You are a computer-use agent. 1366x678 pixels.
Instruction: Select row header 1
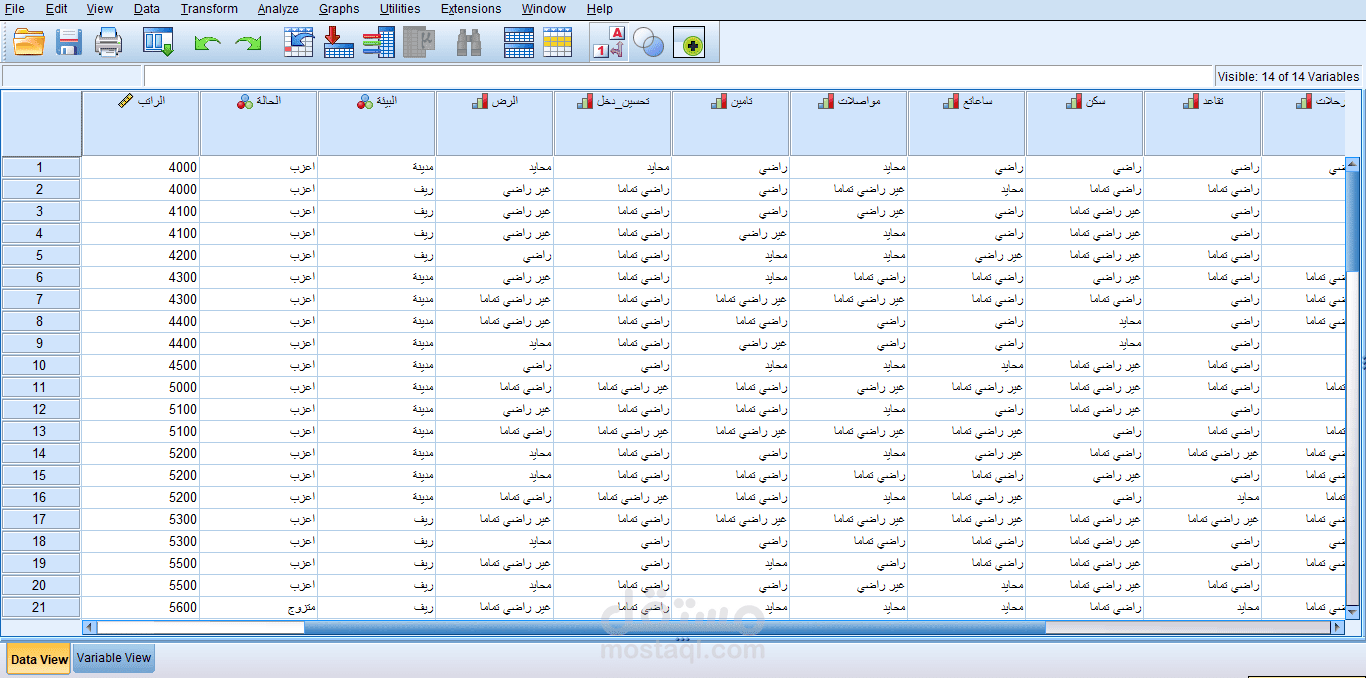pos(40,167)
